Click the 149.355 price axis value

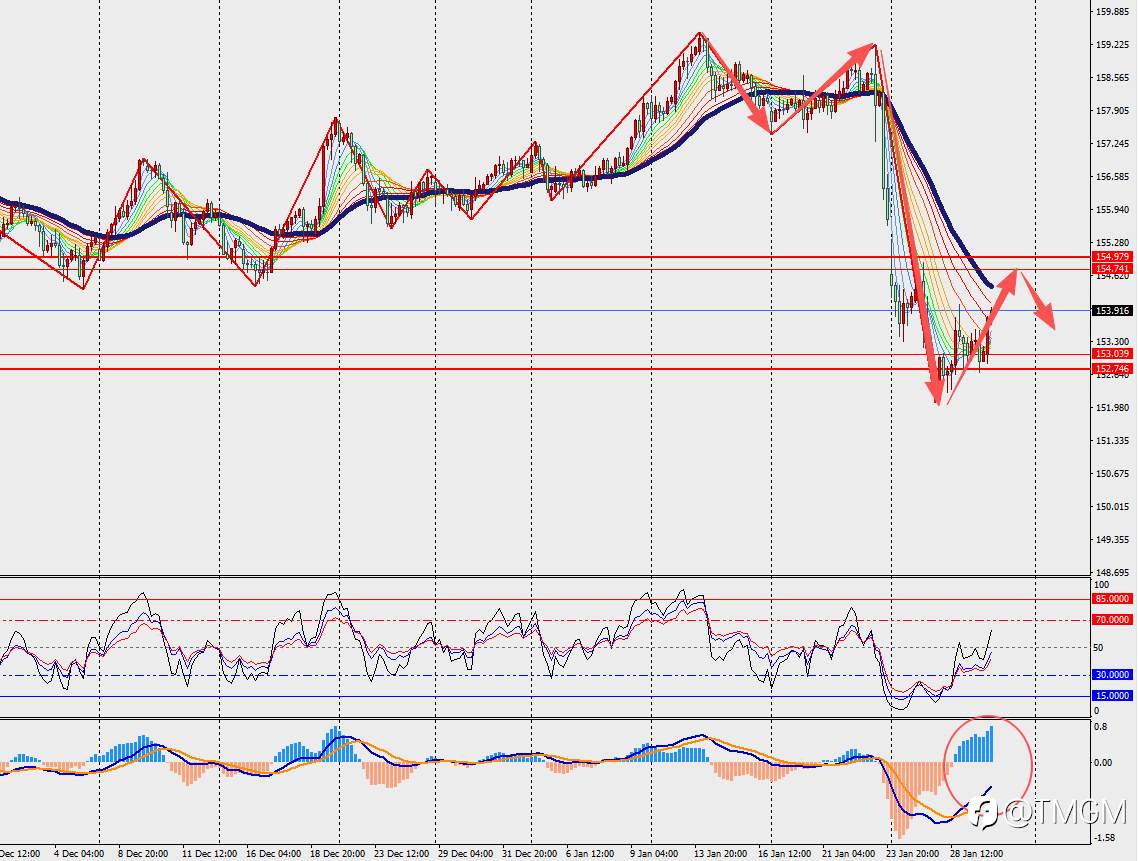1112,539
